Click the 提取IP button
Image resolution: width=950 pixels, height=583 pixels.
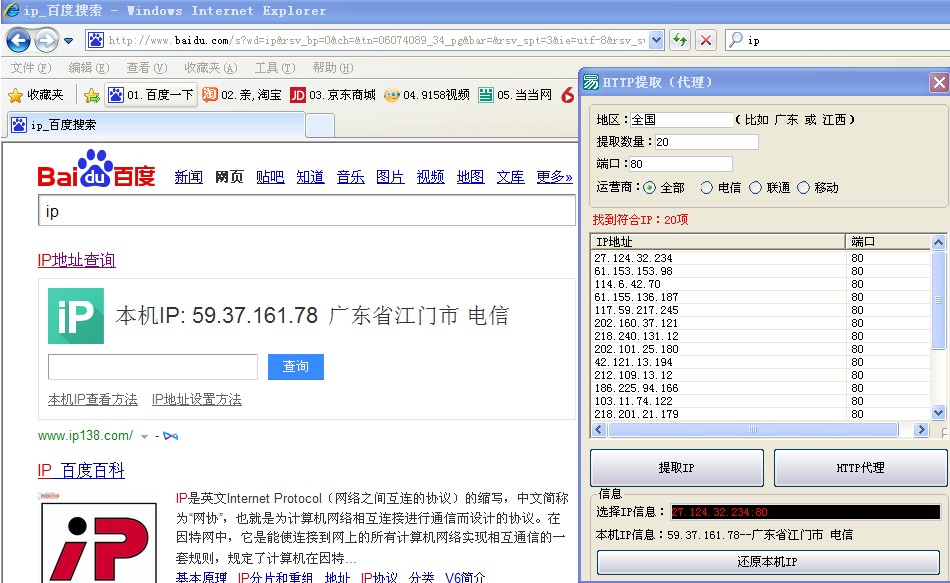click(677, 468)
